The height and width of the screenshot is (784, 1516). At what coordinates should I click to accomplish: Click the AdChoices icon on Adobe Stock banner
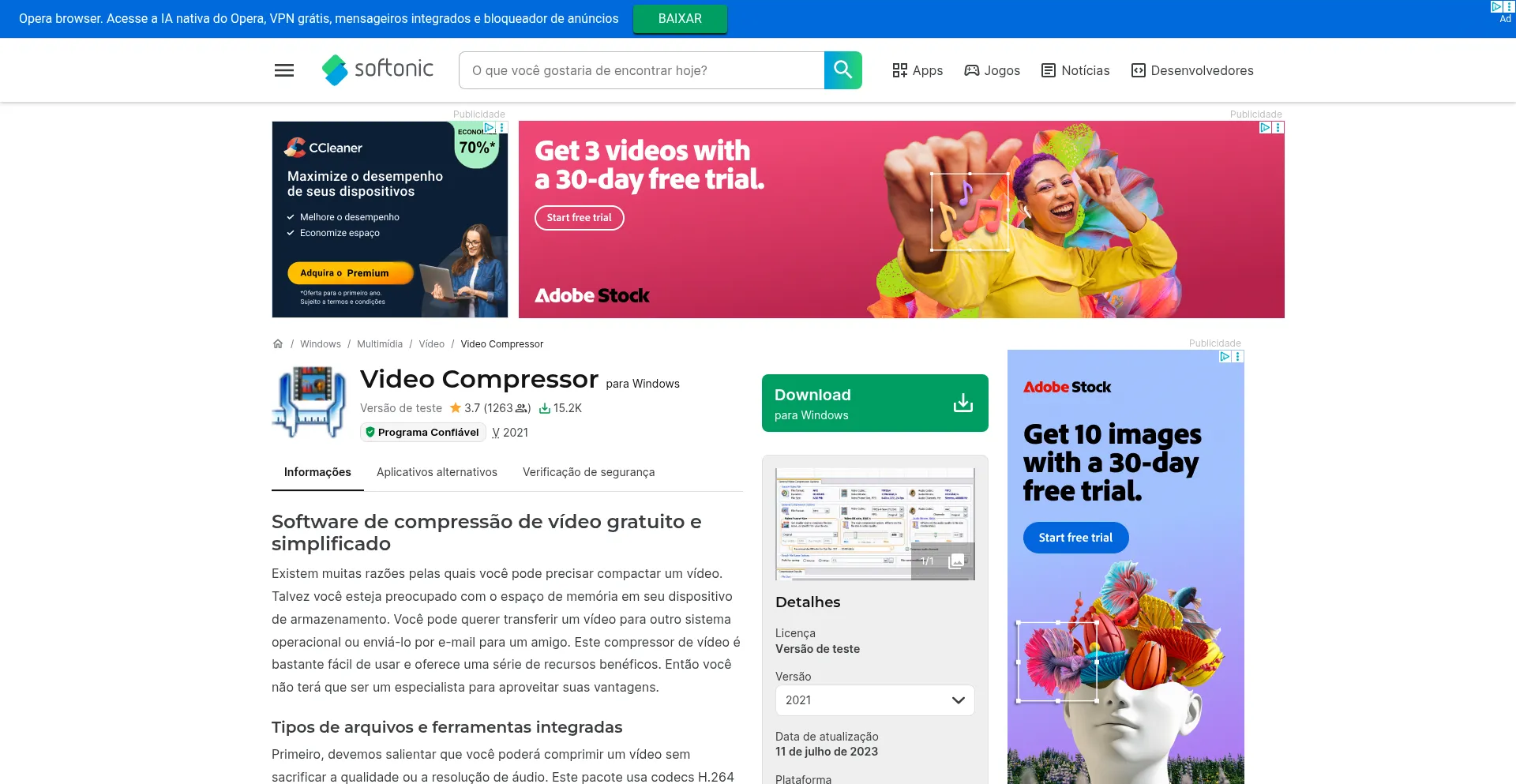tap(1265, 127)
